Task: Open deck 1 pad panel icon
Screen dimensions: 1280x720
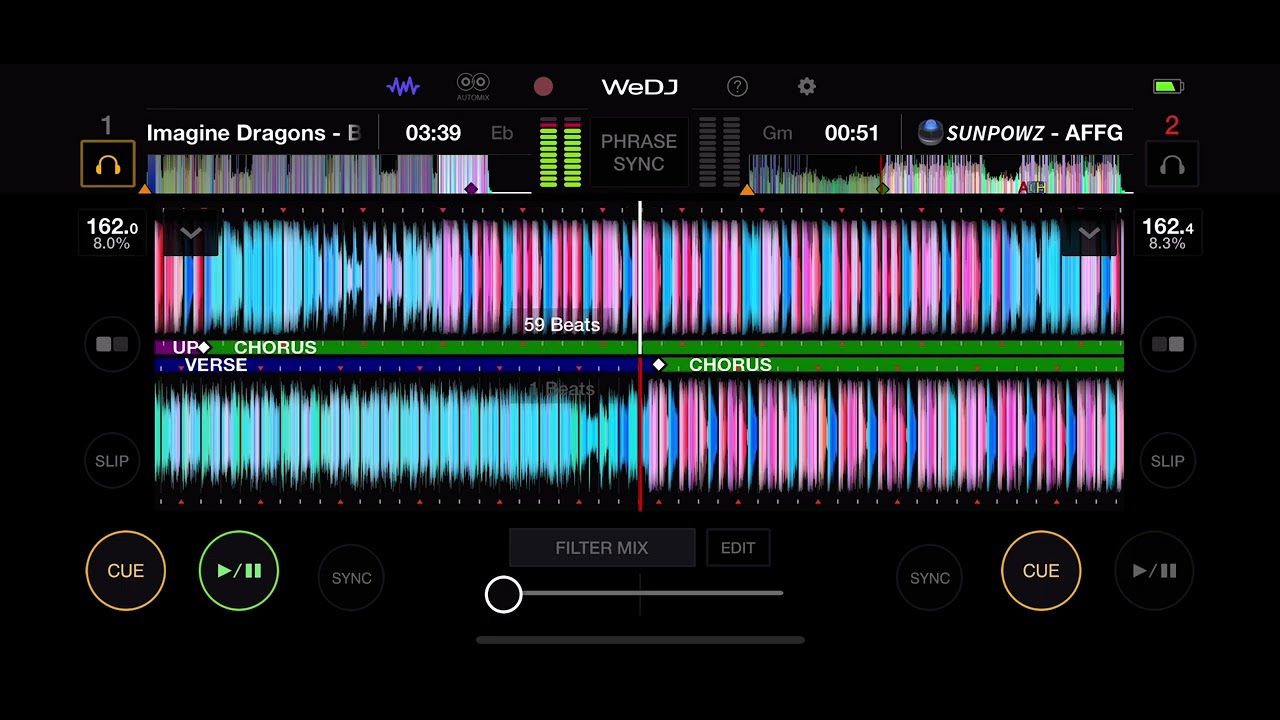Action: (x=112, y=345)
